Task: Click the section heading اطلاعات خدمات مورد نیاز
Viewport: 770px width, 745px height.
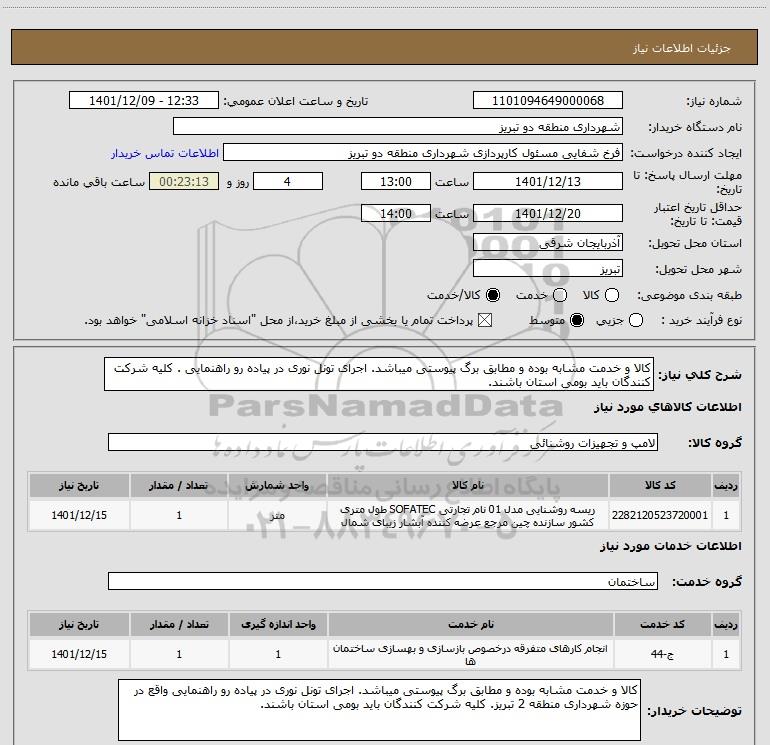Action: (670, 546)
